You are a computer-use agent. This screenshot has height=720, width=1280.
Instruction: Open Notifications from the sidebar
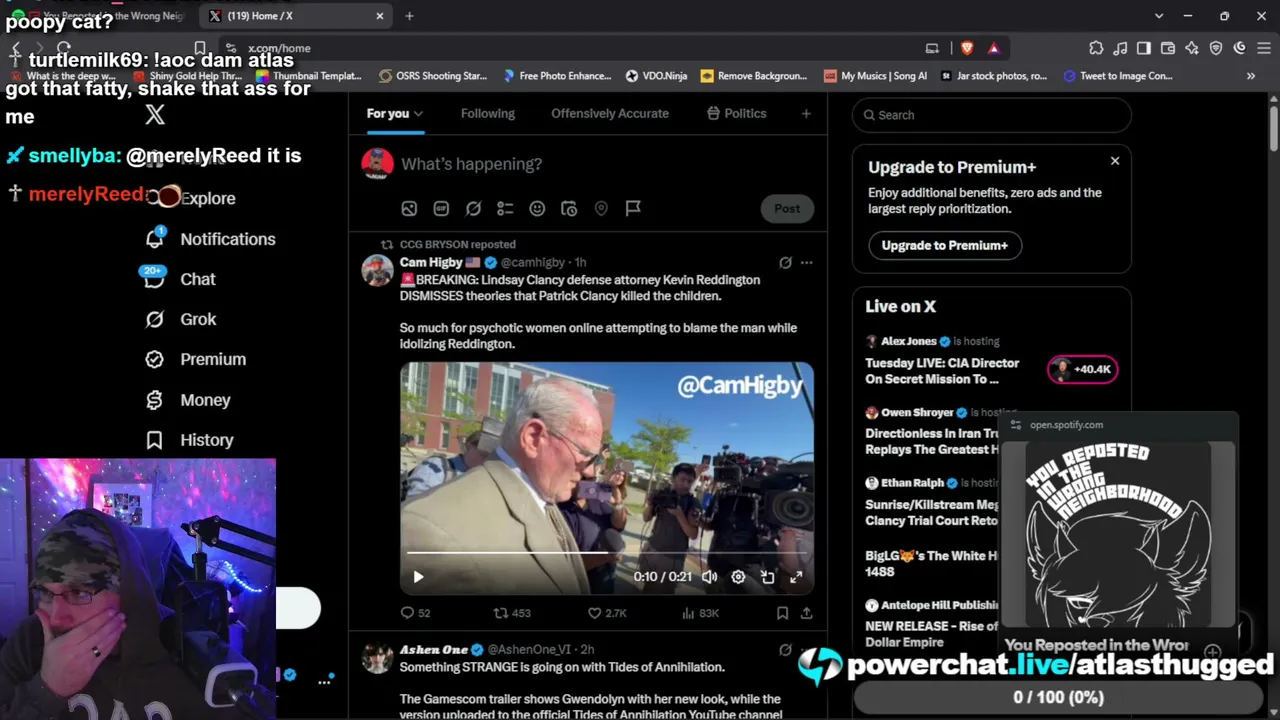(211, 239)
